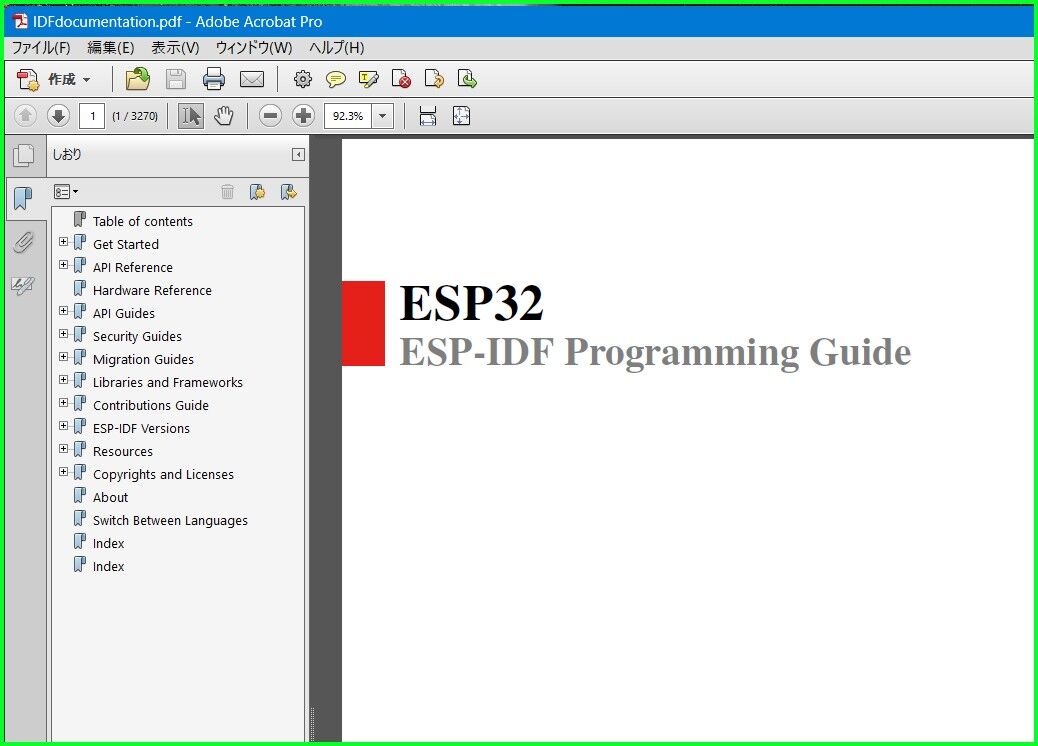Image resolution: width=1038 pixels, height=746 pixels.
Task: Collapse the しおり panel
Action: click(x=297, y=155)
